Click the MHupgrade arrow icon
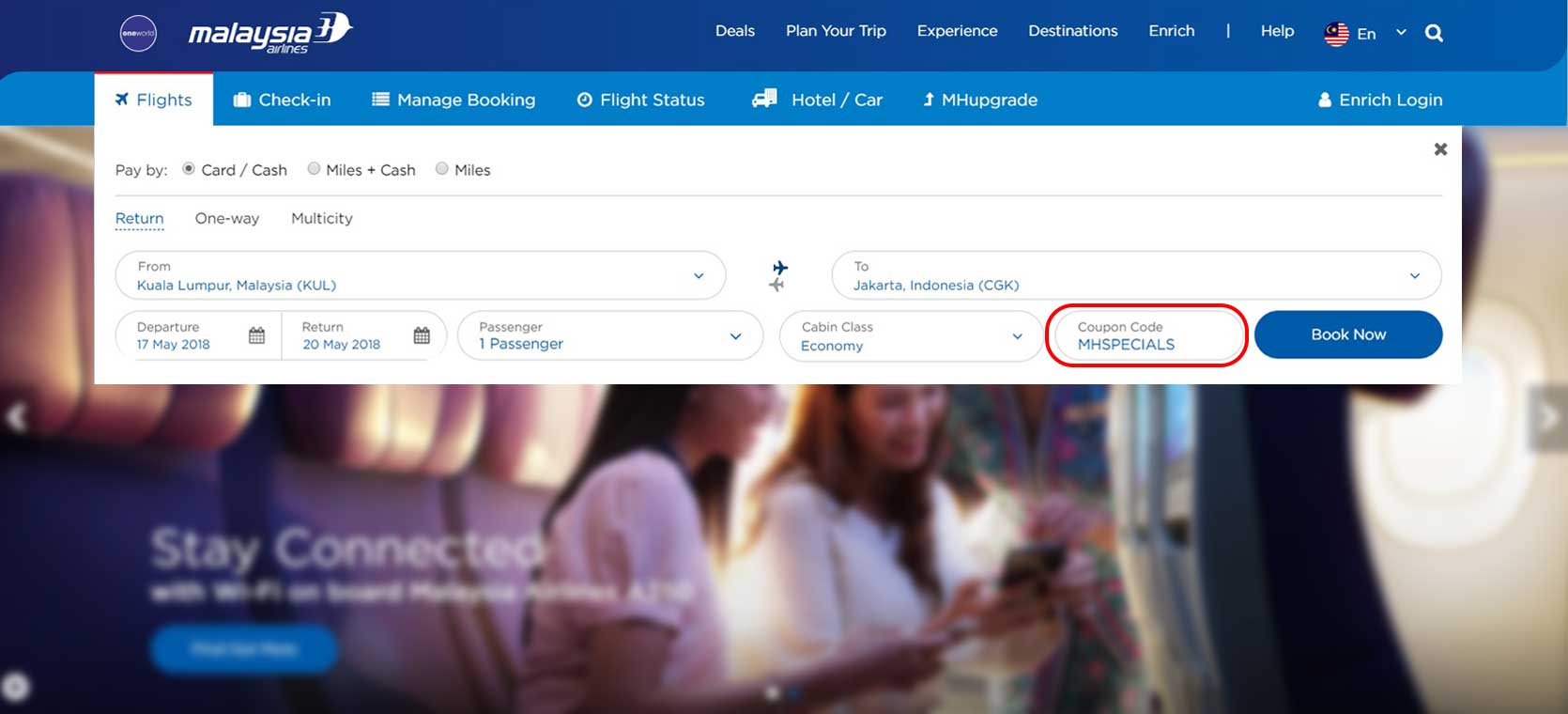 (928, 100)
